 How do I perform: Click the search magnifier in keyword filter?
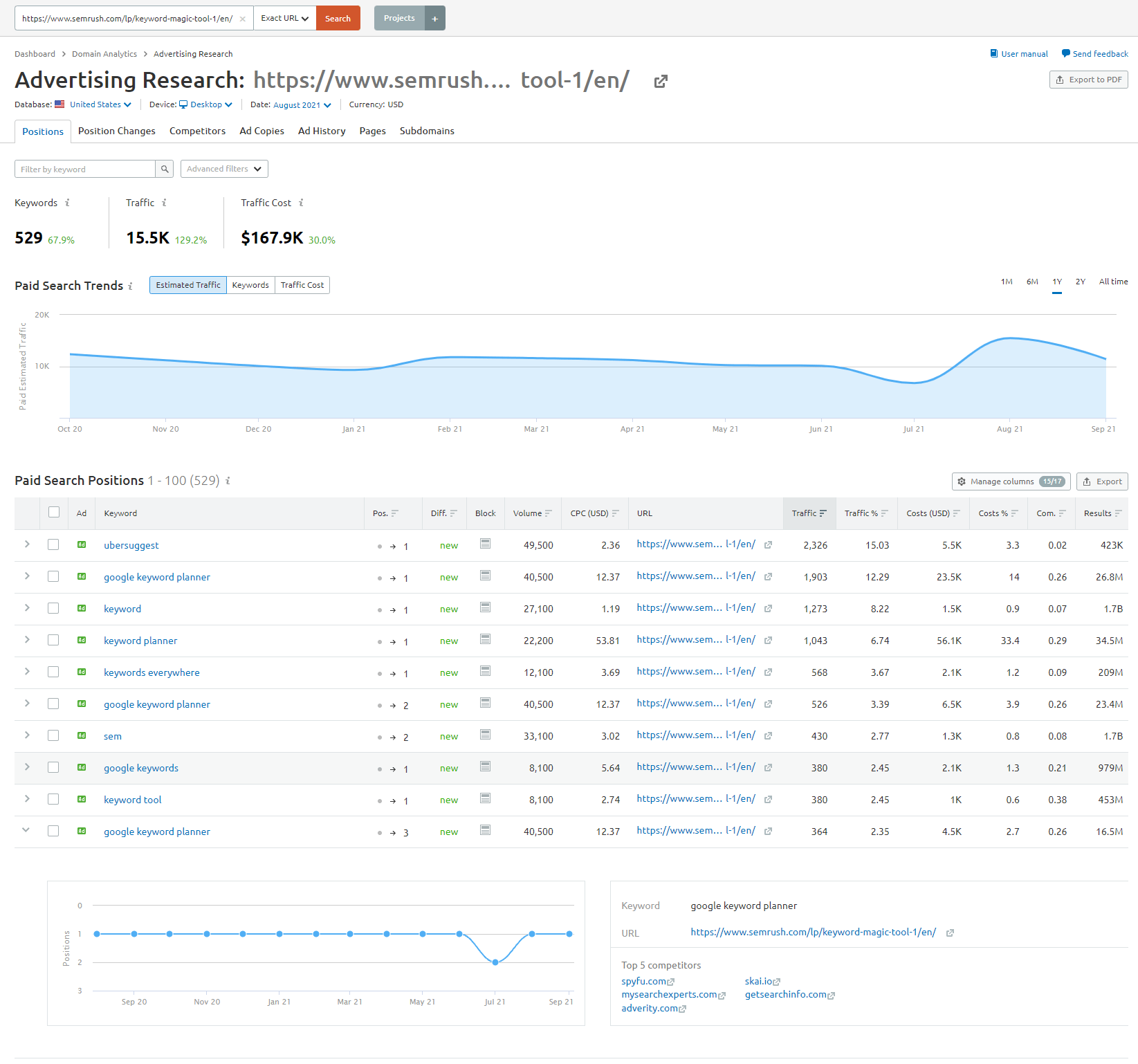click(165, 169)
